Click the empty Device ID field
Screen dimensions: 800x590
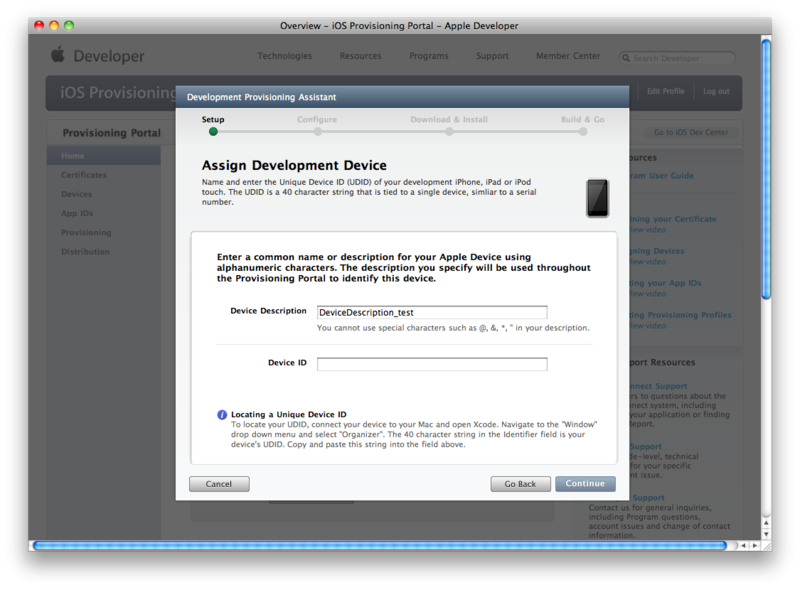click(x=432, y=364)
